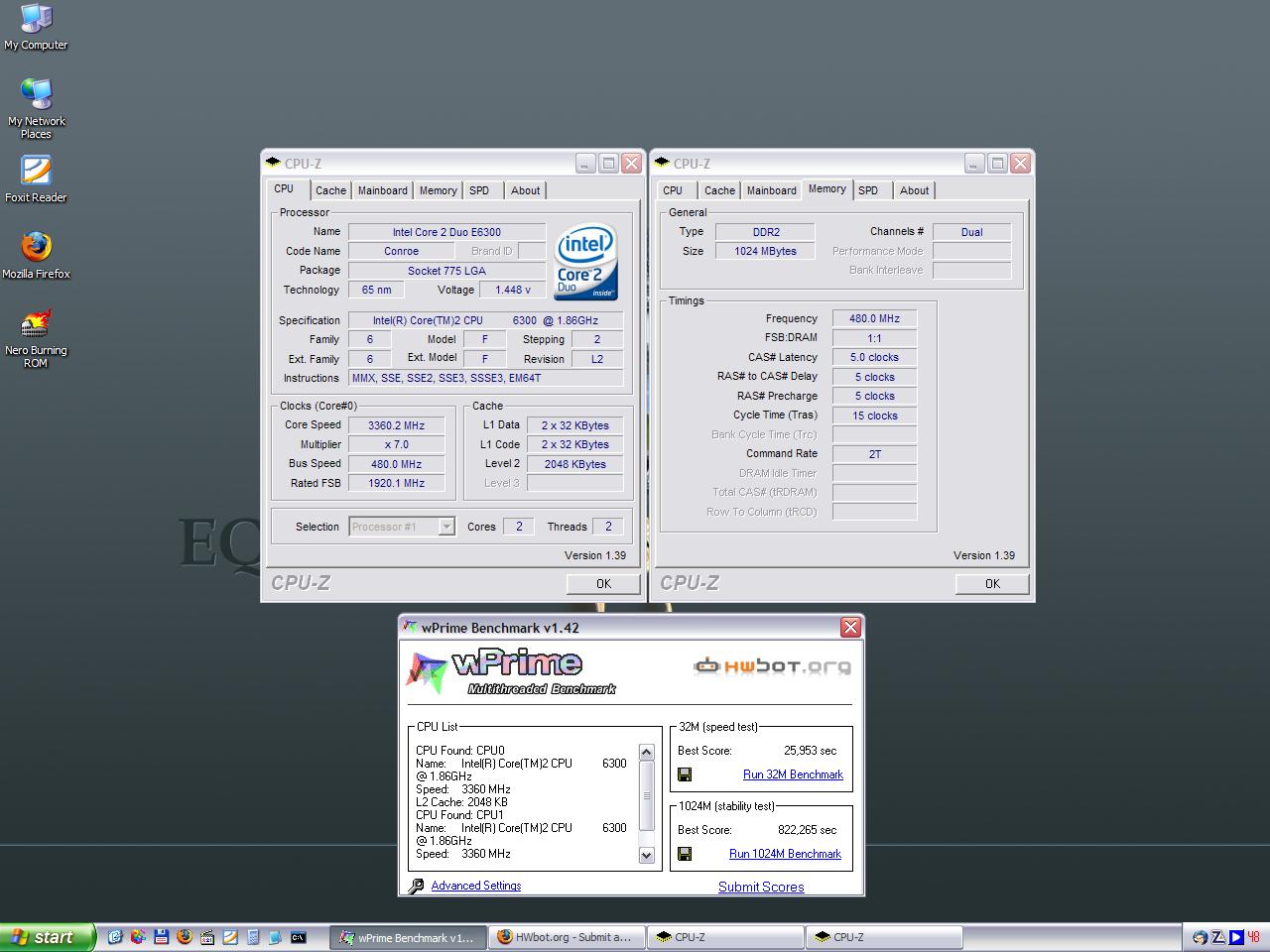
Task: Click the calculator Quick Launch icon
Action: click(253, 936)
